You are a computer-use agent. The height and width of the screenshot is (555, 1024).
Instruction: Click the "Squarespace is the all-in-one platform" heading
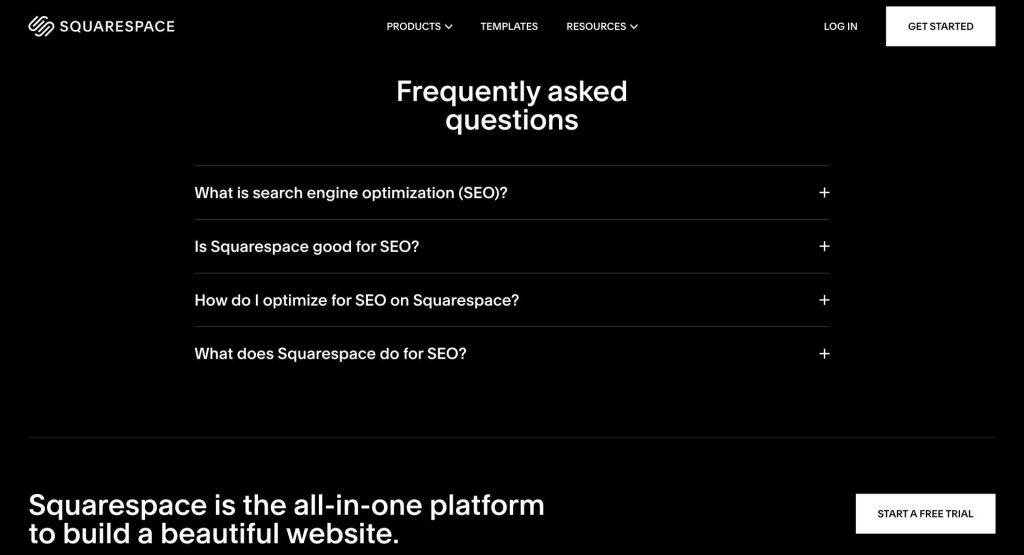pos(286,518)
